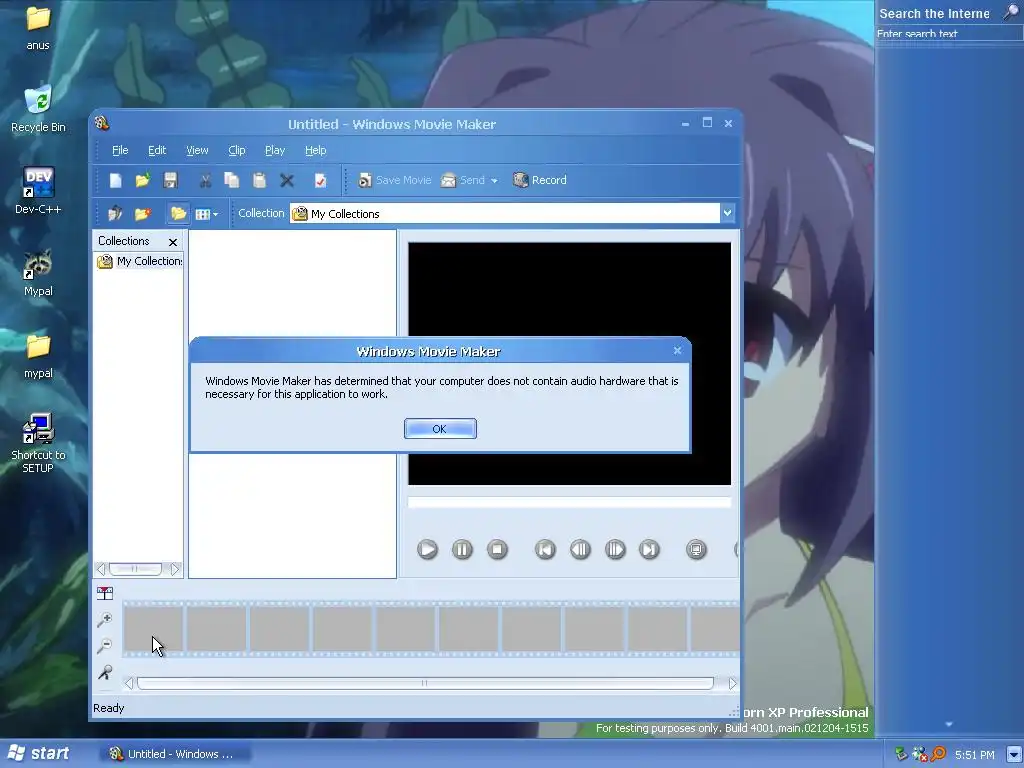The width and height of the screenshot is (1024, 768).
Task: Click the Cut scissors icon
Action: (205, 180)
